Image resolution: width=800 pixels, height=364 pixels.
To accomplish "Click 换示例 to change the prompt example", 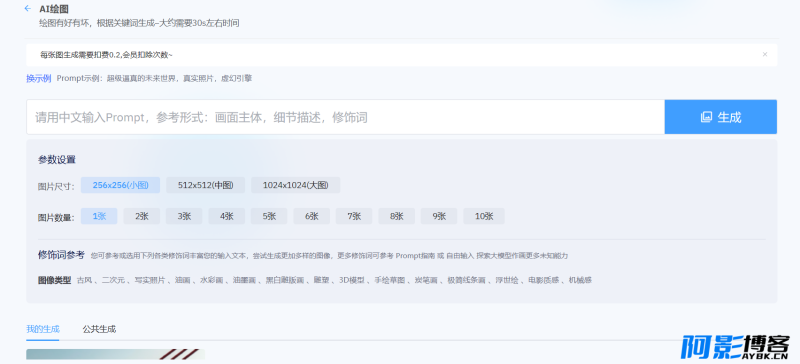I will 39,79.
